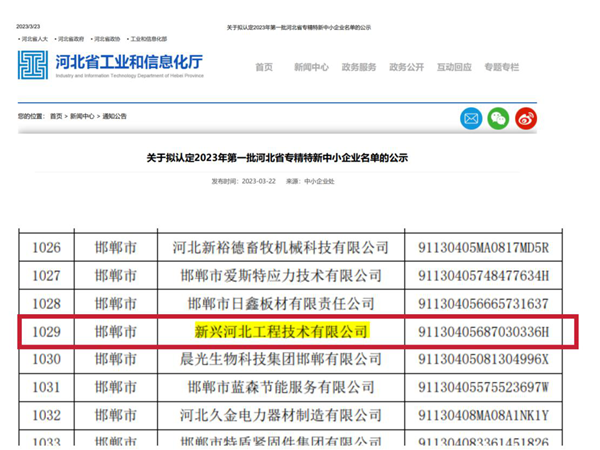
Task: Click the 河北省工业和信息化厅 site title
Action: coord(129,62)
